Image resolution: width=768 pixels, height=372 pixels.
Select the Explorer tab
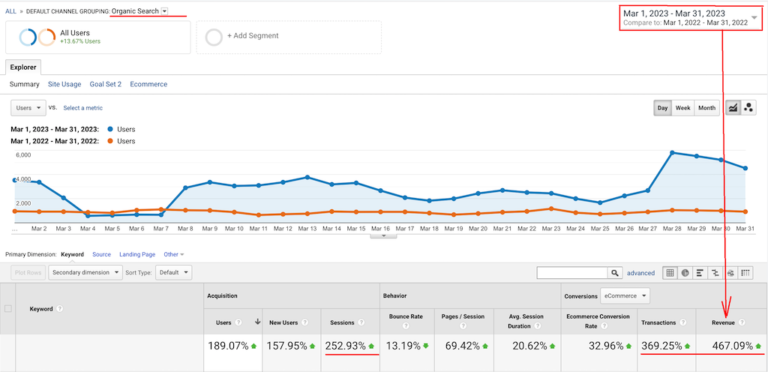23,68
